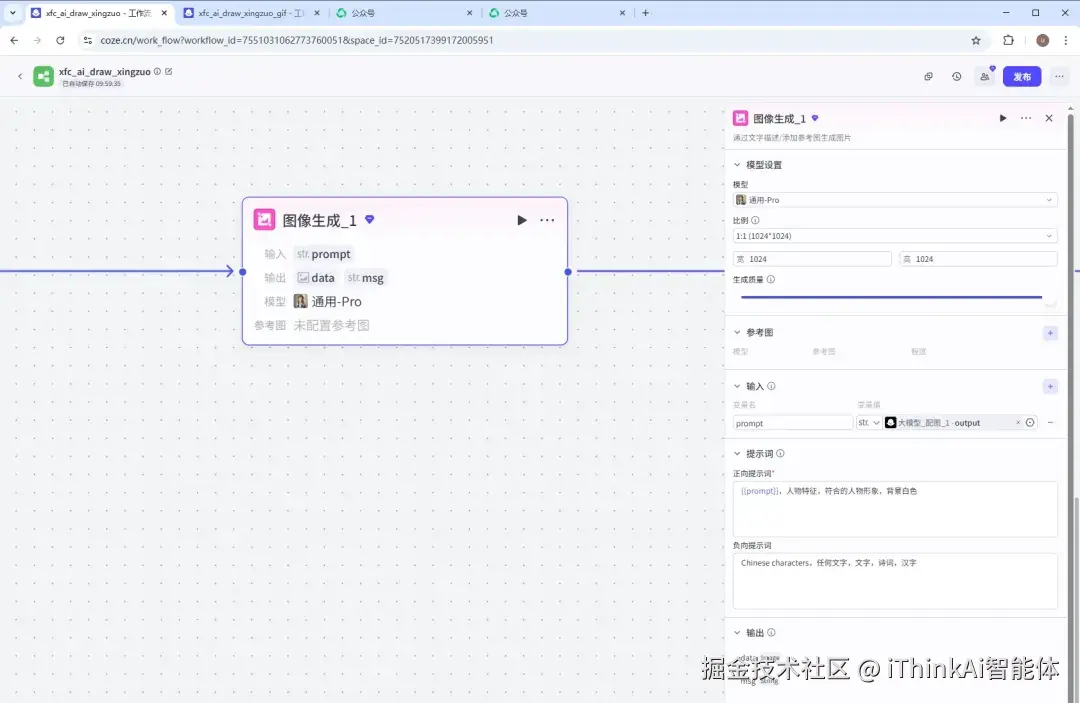
Task: Add a reference image with plus button
Action: (x=1050, y=333)
